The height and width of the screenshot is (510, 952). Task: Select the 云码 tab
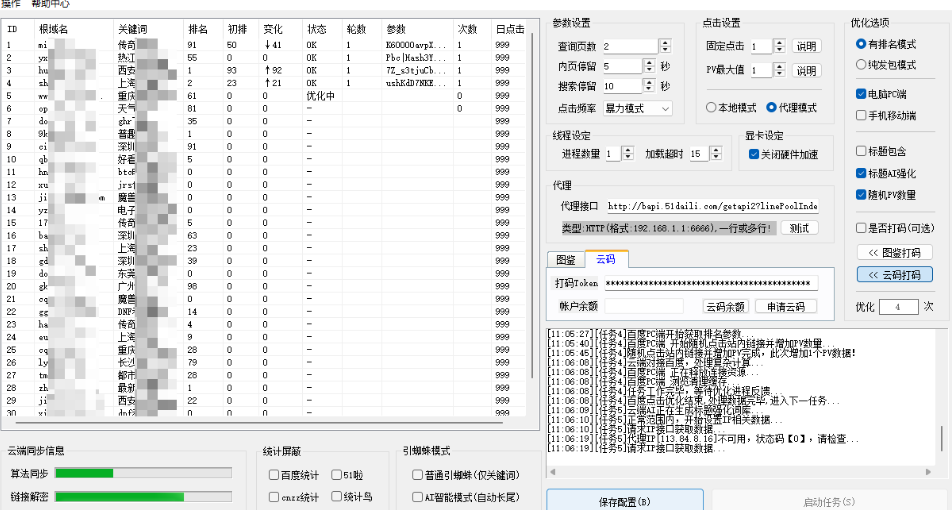(606, 259)
